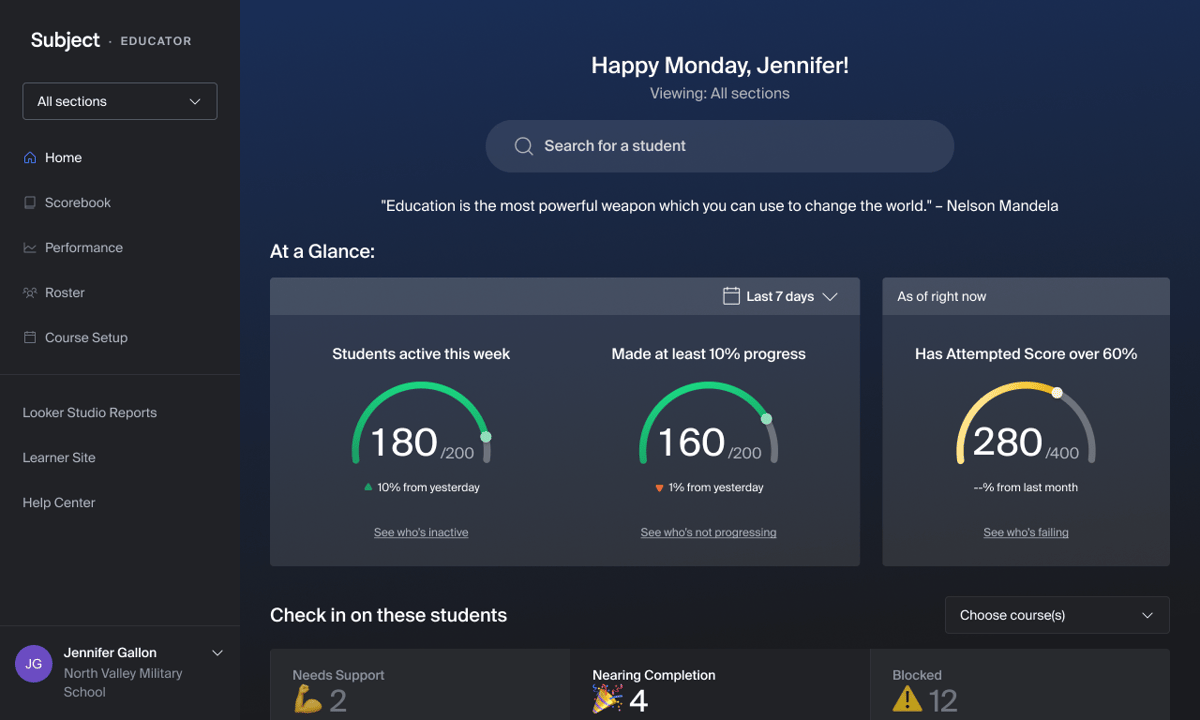Select the Blocked students tab

click(1020, 688)
